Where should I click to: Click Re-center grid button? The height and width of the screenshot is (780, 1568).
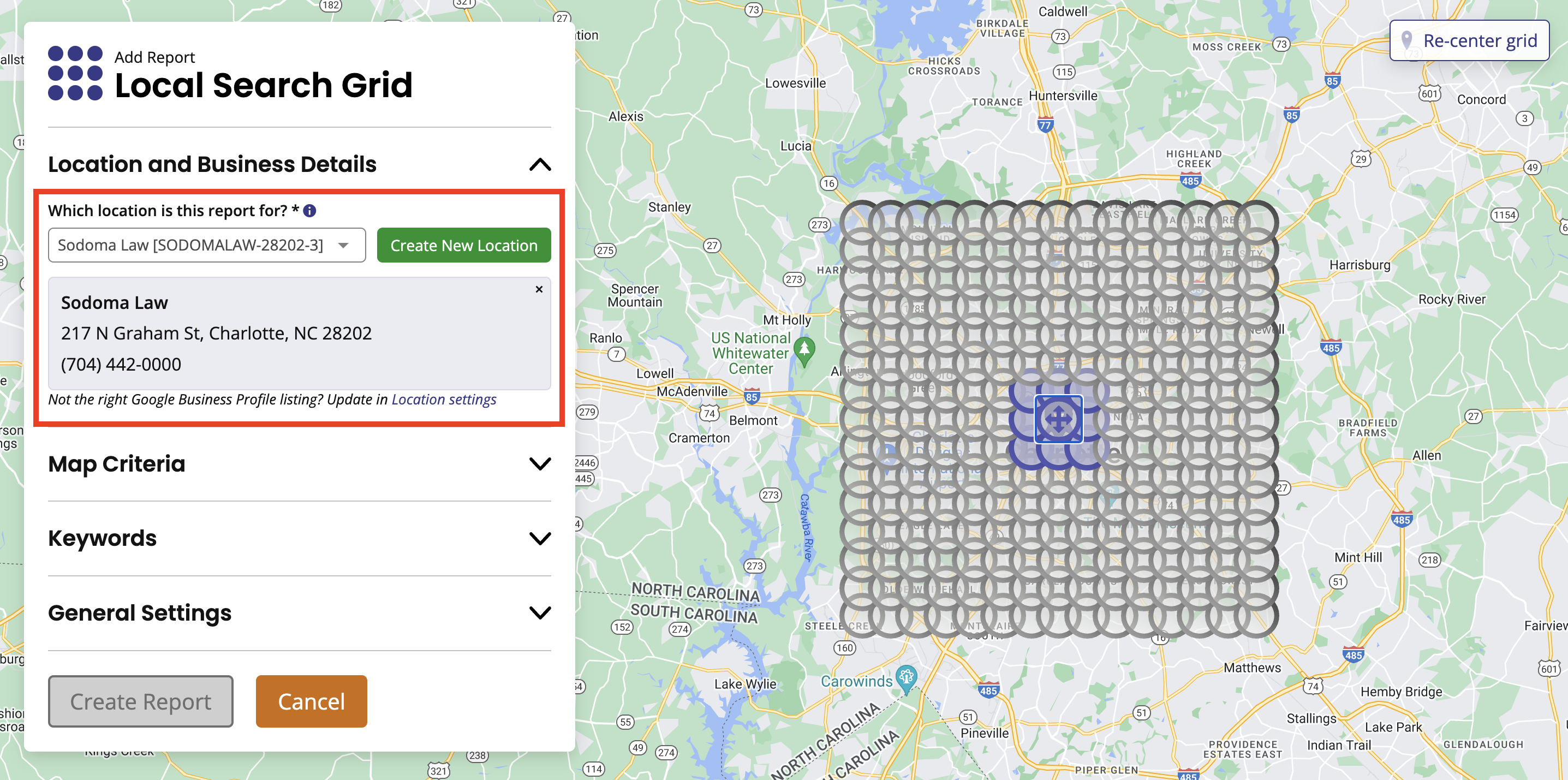tap(1469, 41)
